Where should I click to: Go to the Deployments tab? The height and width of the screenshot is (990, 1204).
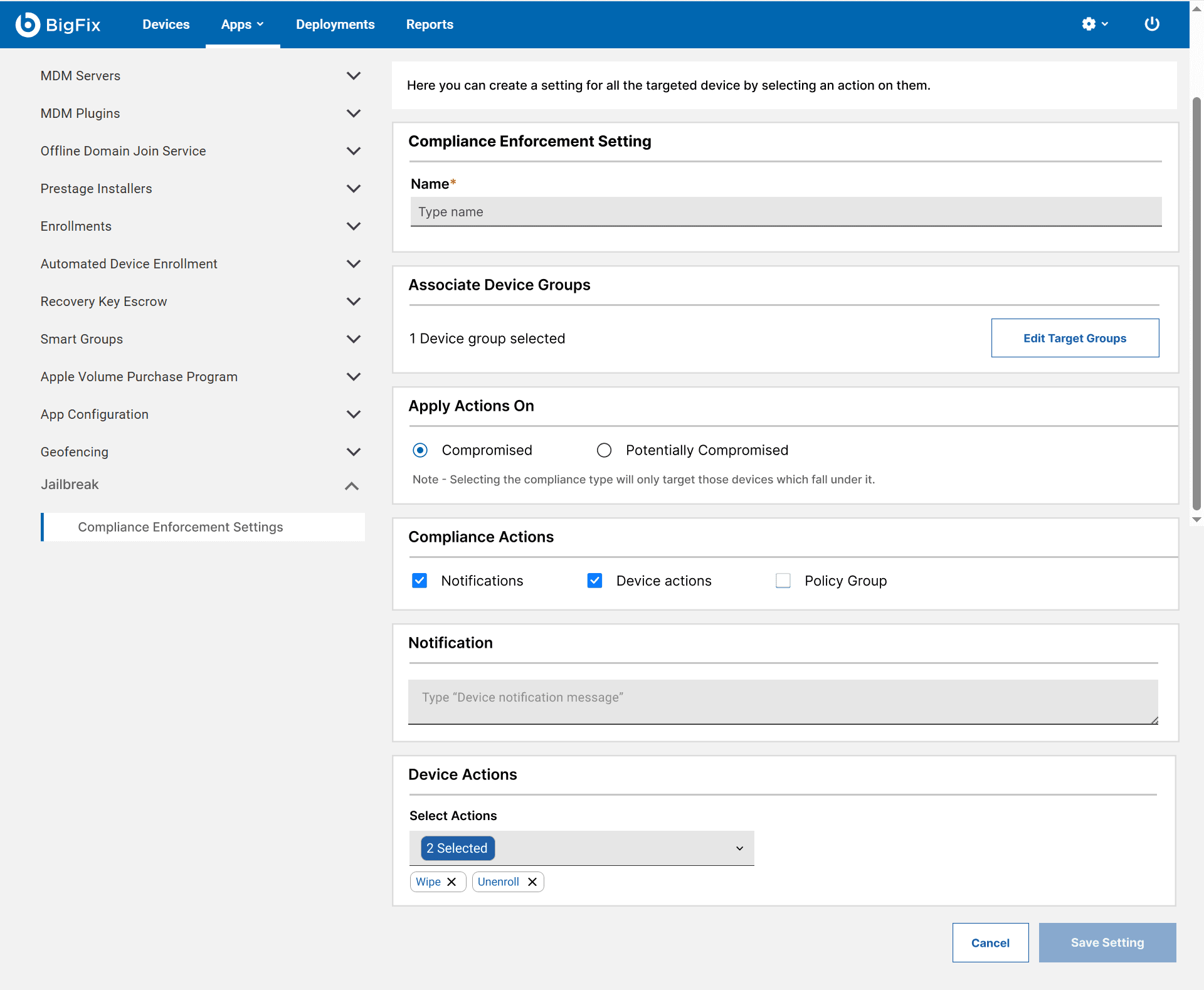pos(335,24)
